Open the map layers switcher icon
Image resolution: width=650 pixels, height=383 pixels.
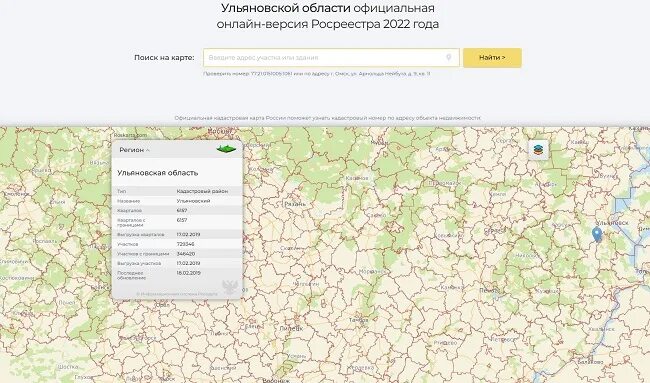[538, 150]
